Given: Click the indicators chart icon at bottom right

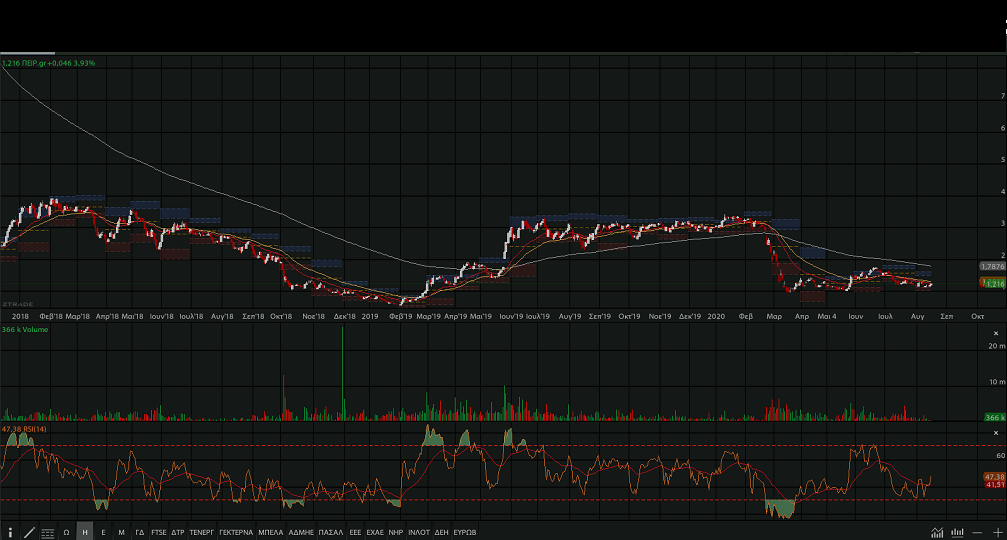Looking at the screenshot, I should click(937, 532).
